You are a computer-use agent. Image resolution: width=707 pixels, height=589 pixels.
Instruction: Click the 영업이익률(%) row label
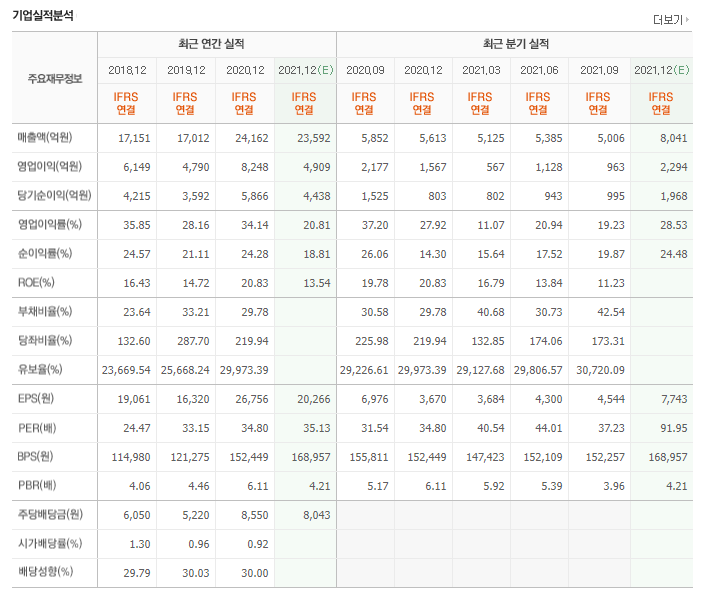[50, 224]
